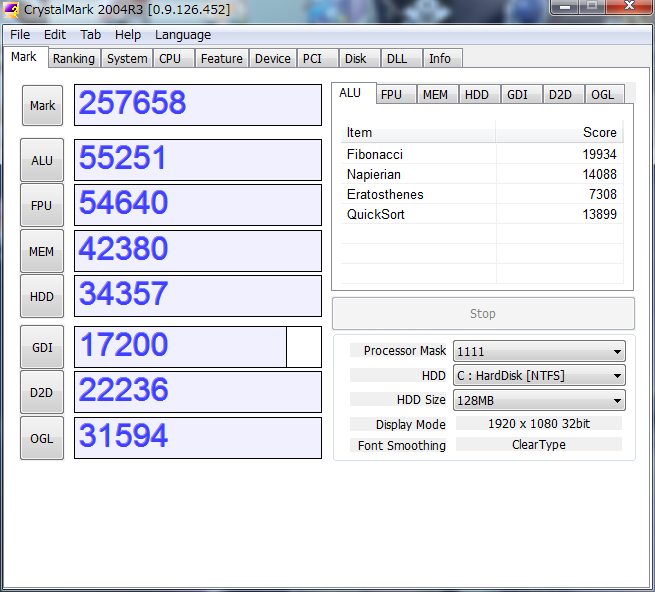The image size is (655, 592).
Task: Start the FPU benchmark test
Action: click(x=42, y=205)
